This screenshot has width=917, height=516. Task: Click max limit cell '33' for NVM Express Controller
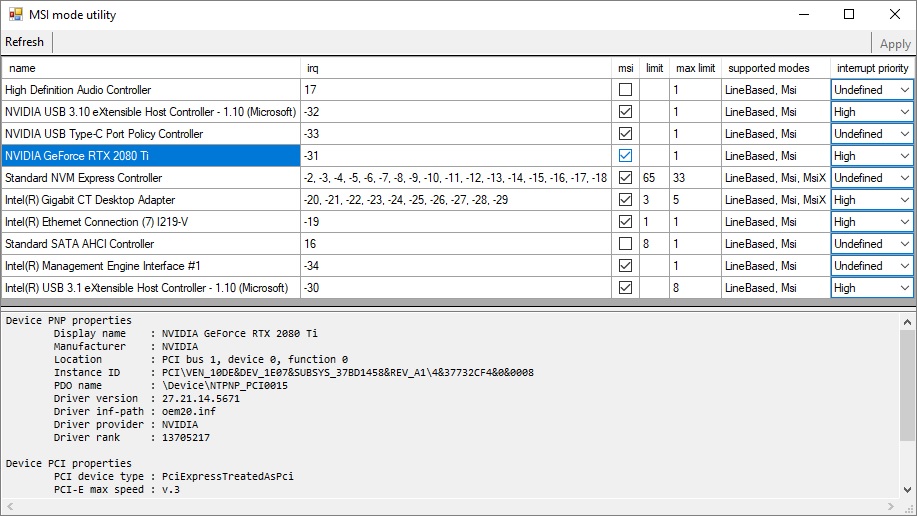(x=695, y=178)
